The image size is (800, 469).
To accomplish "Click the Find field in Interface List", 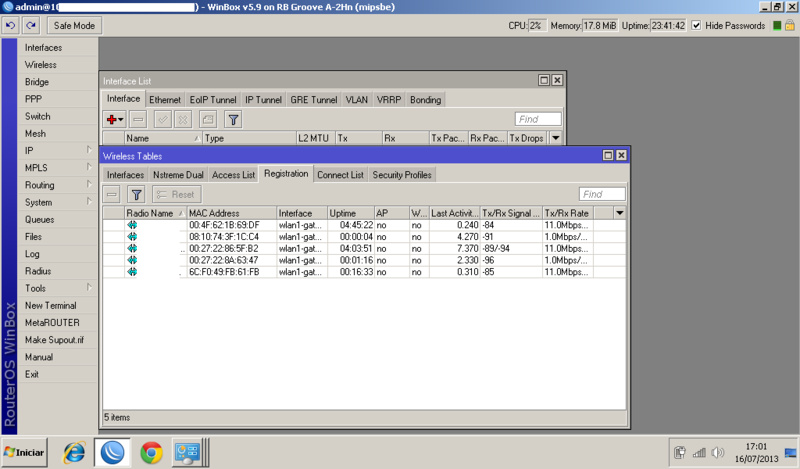I will coord(538,119).
